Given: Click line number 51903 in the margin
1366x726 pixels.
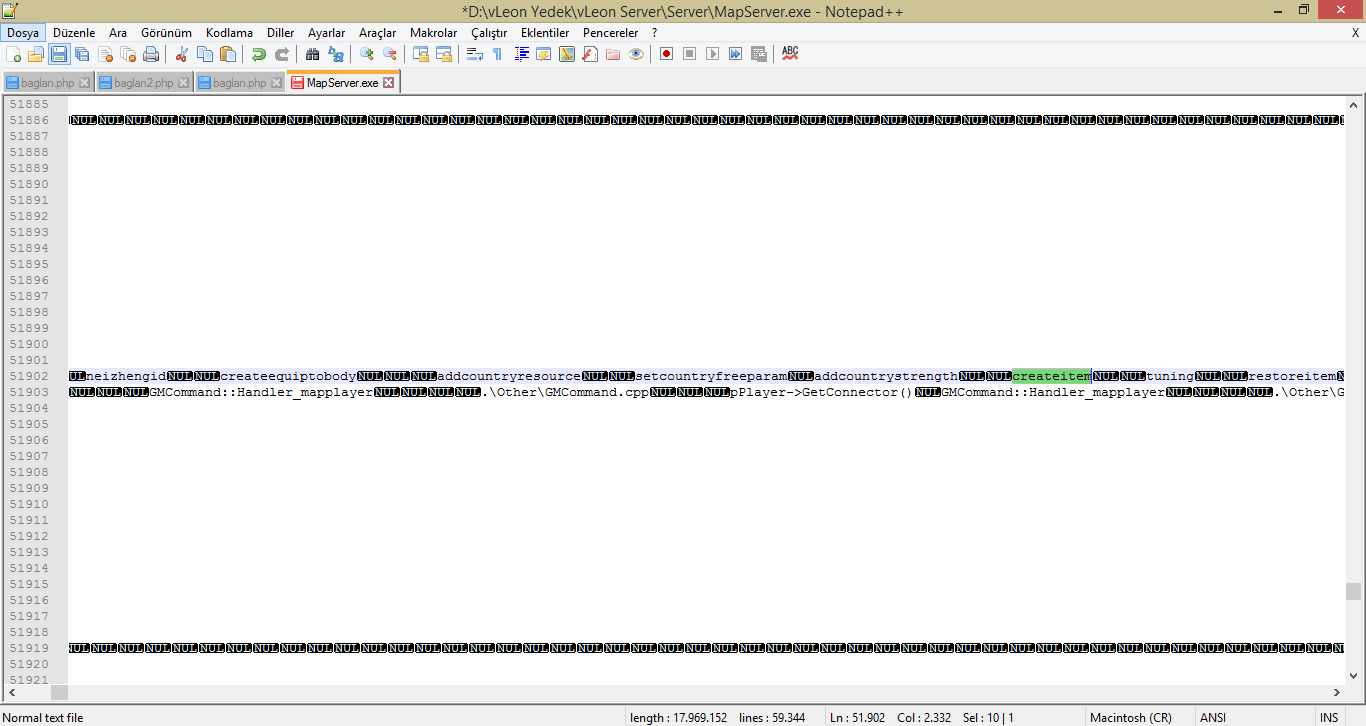Looking at the screenshot, I should 29,392.
